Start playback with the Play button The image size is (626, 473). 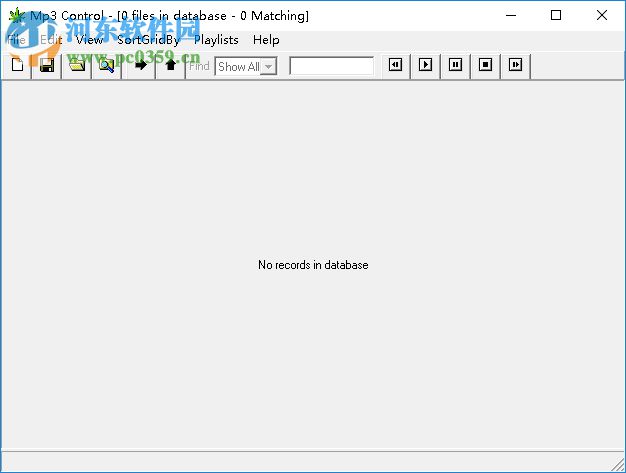point(425,65)
